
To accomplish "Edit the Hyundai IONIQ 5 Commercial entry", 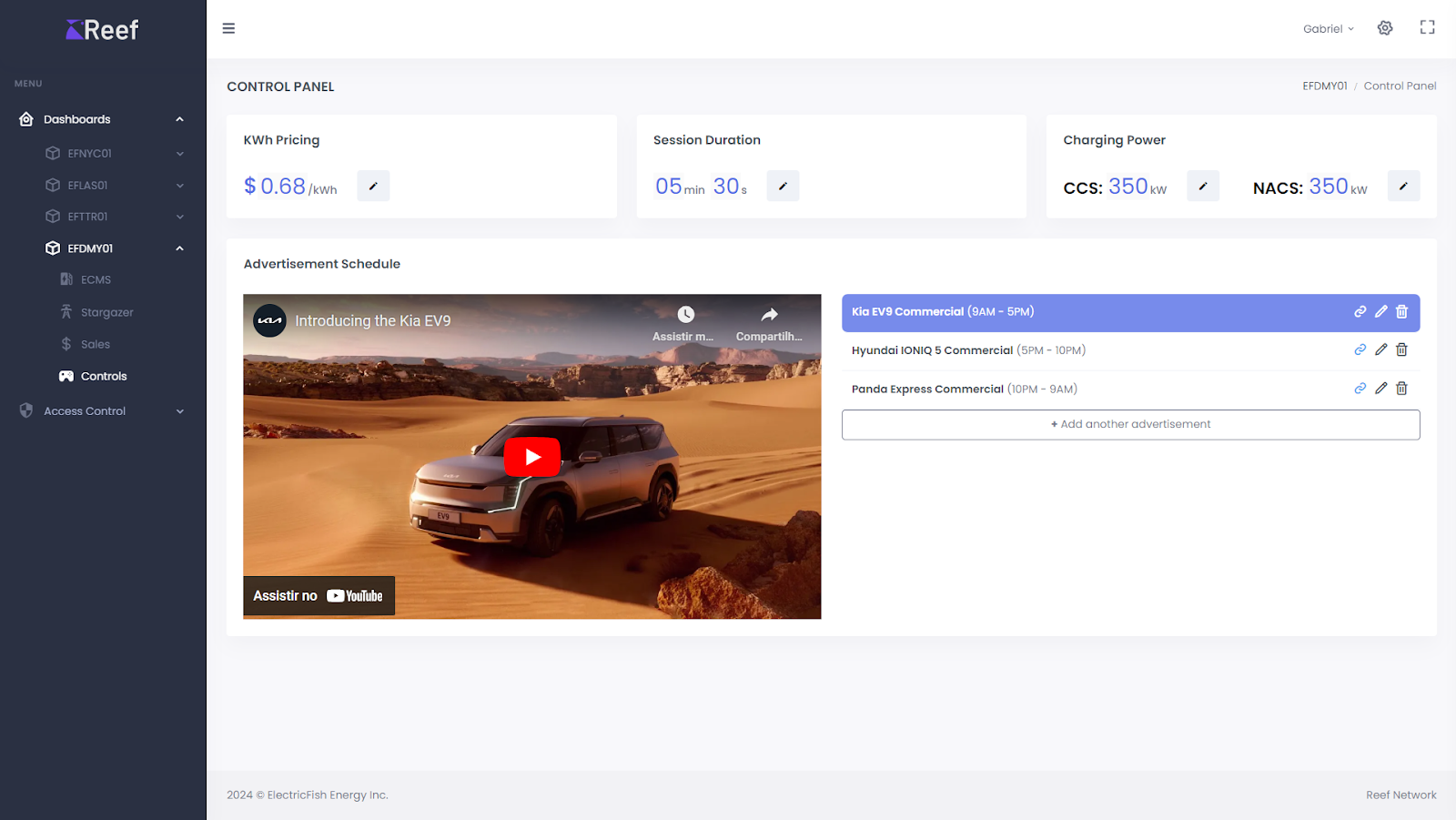I will (x=1380, y=349).
